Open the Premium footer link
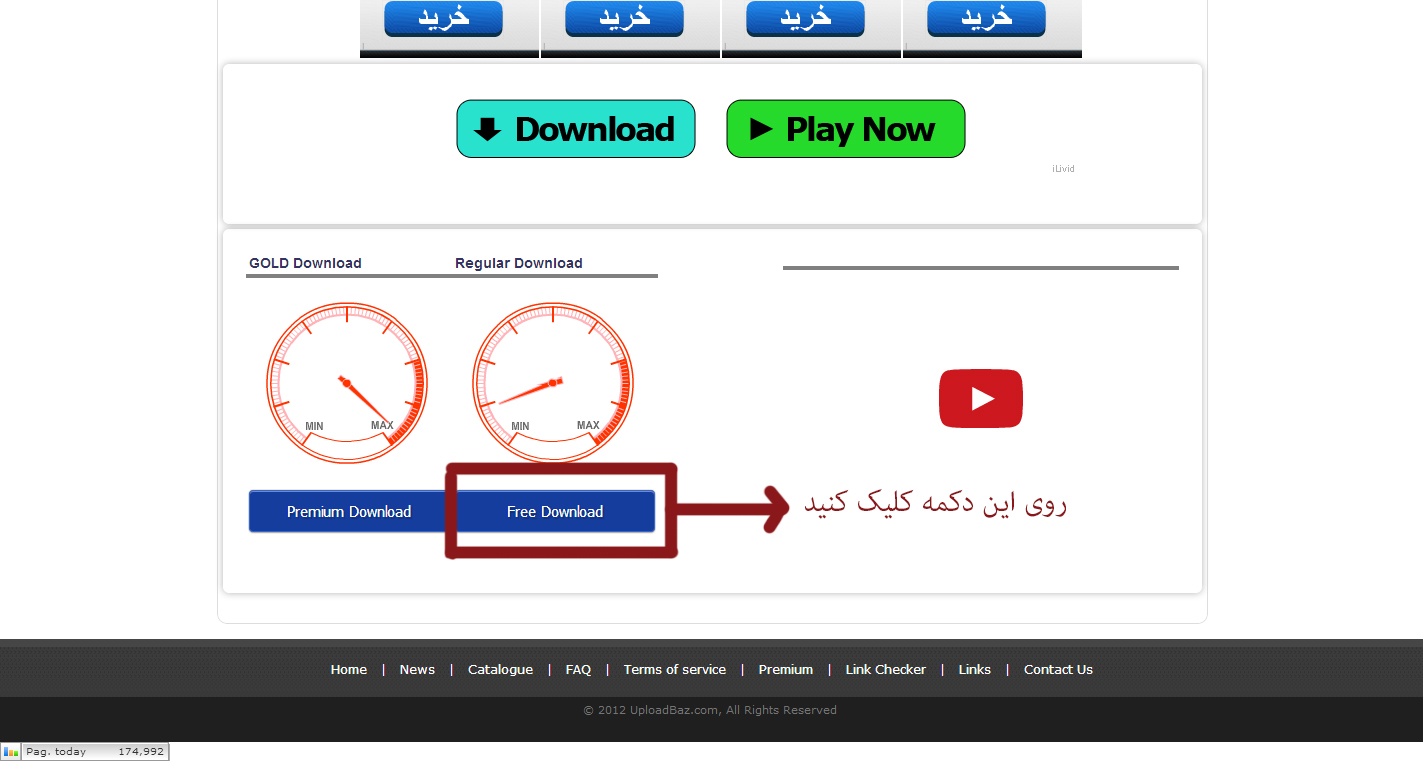 click(785, 670)
